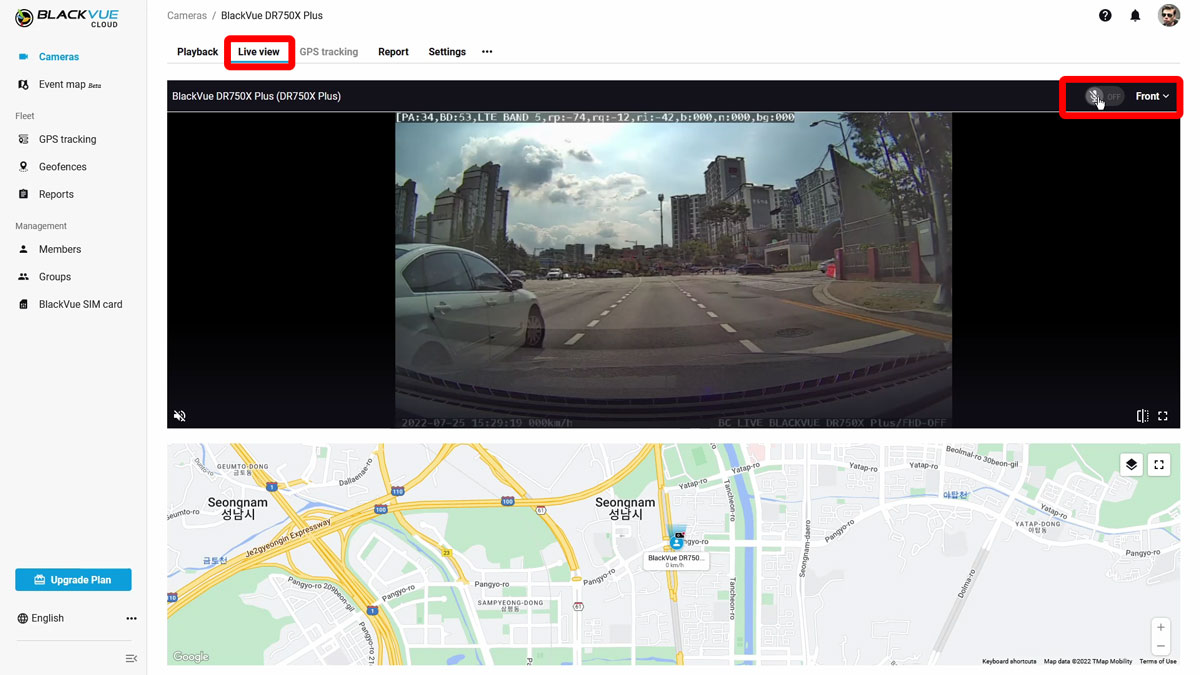This screenshot has height=675, width=1200.
Task: Unmute the live video sound
Action: (180, 416)
